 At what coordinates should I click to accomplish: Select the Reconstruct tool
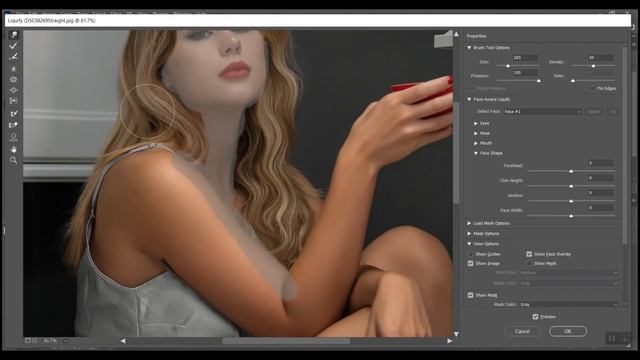pyautogui.click(x=13, y=46)
